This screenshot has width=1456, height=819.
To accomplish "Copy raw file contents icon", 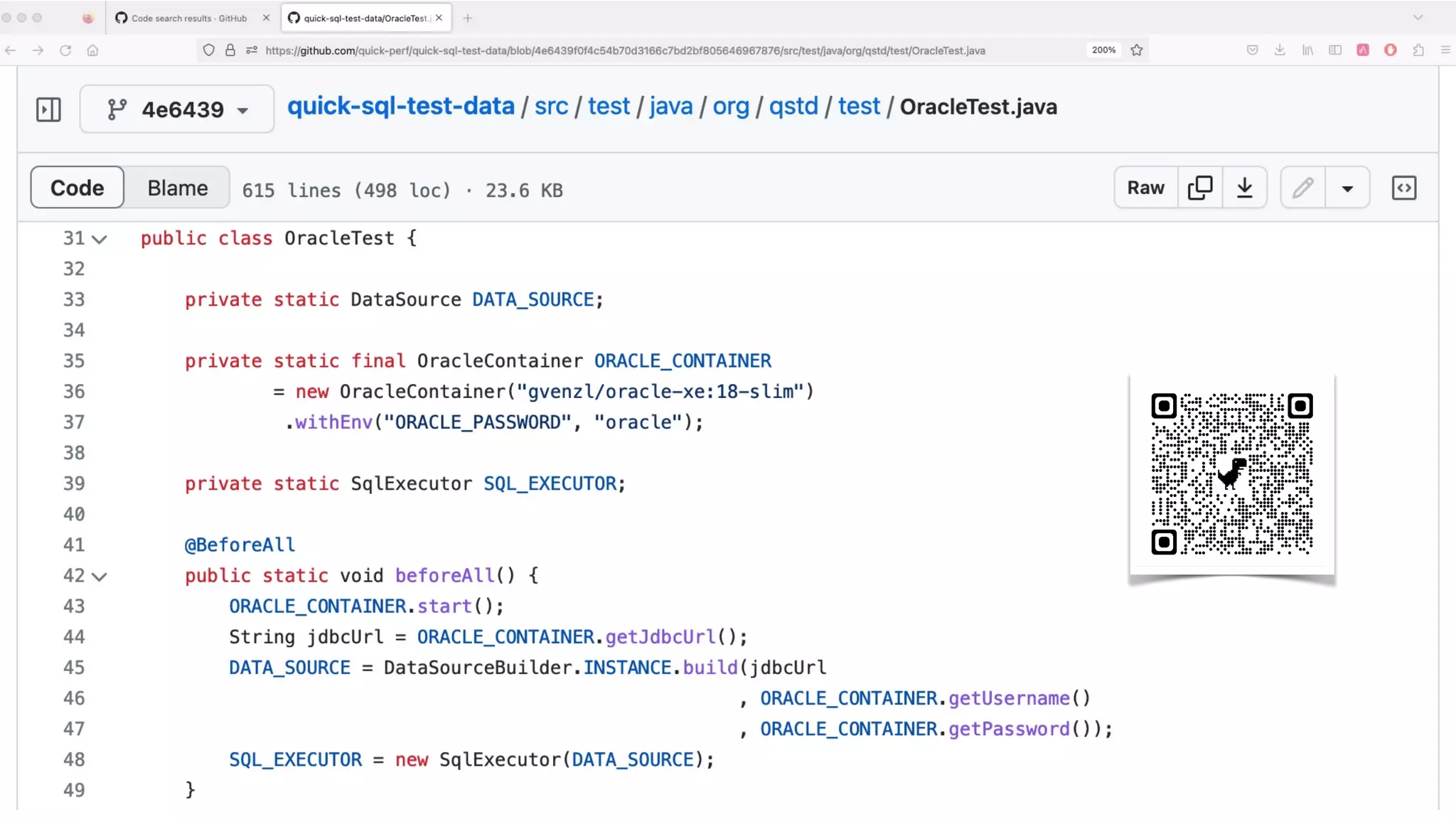I will tap(1200, 188).
